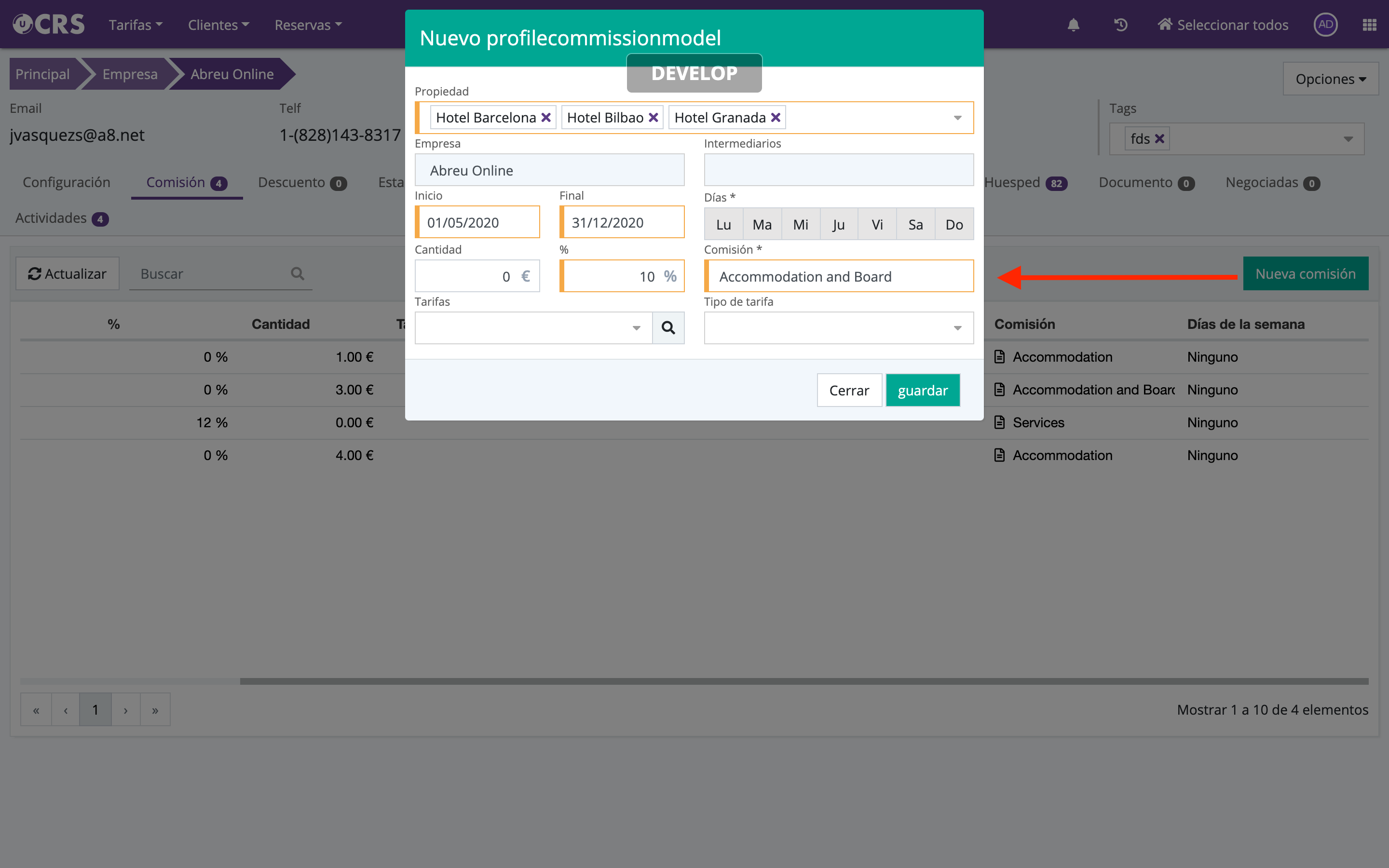Screen dimensions: 1389x868
Task: Click the horizontal table scrollbar
Action: [803, 681]
